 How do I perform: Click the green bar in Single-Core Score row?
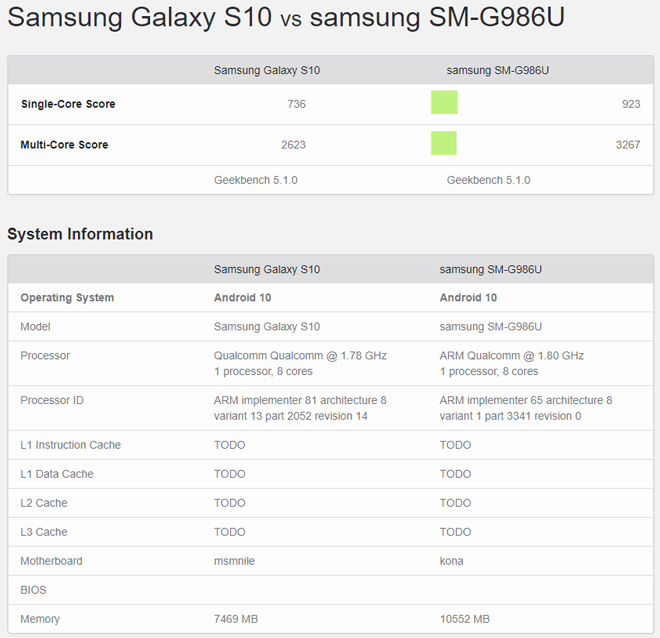point(444,103)
